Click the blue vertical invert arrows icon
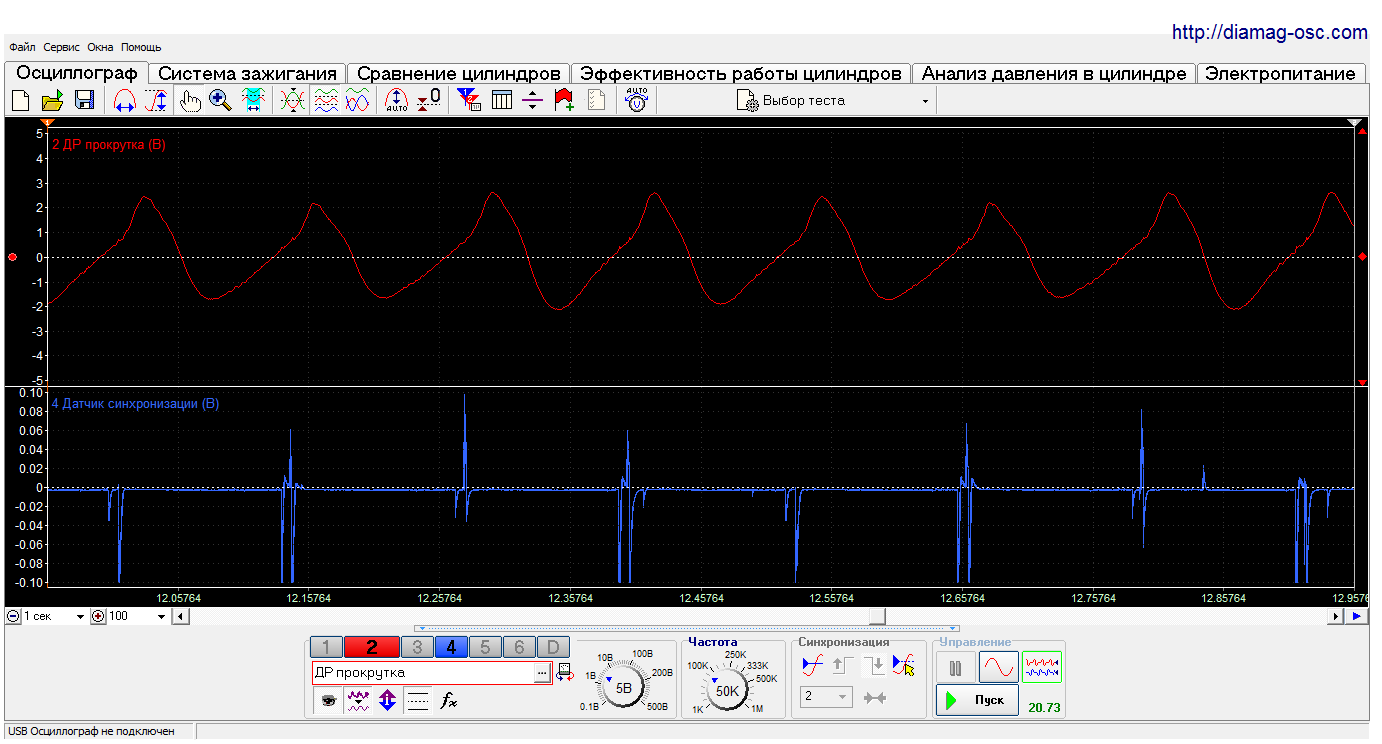The height and width of the screenshot is (744, 1382). pyautogui.click(x=388, y=701)
